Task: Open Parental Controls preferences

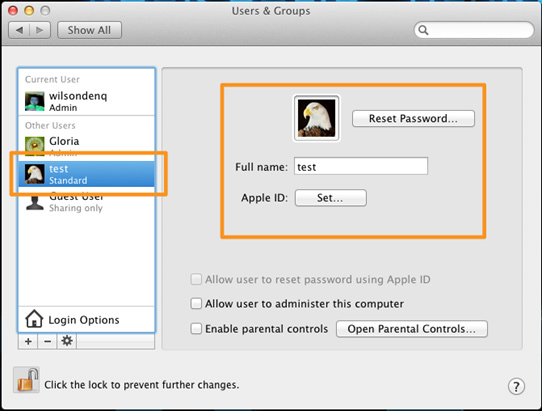Action: pyautogui.click(x=412, y=329)
